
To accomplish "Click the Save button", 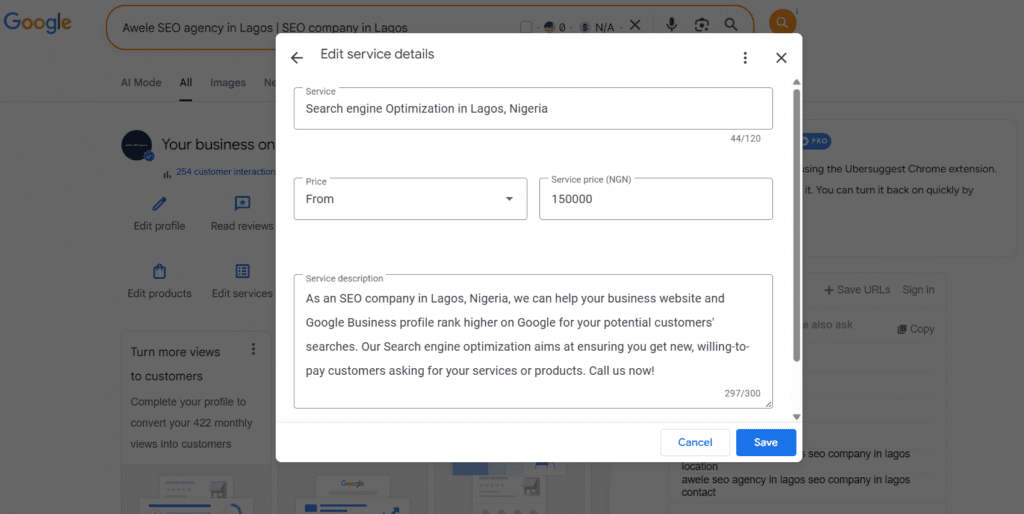I will (x=765, y=442).
